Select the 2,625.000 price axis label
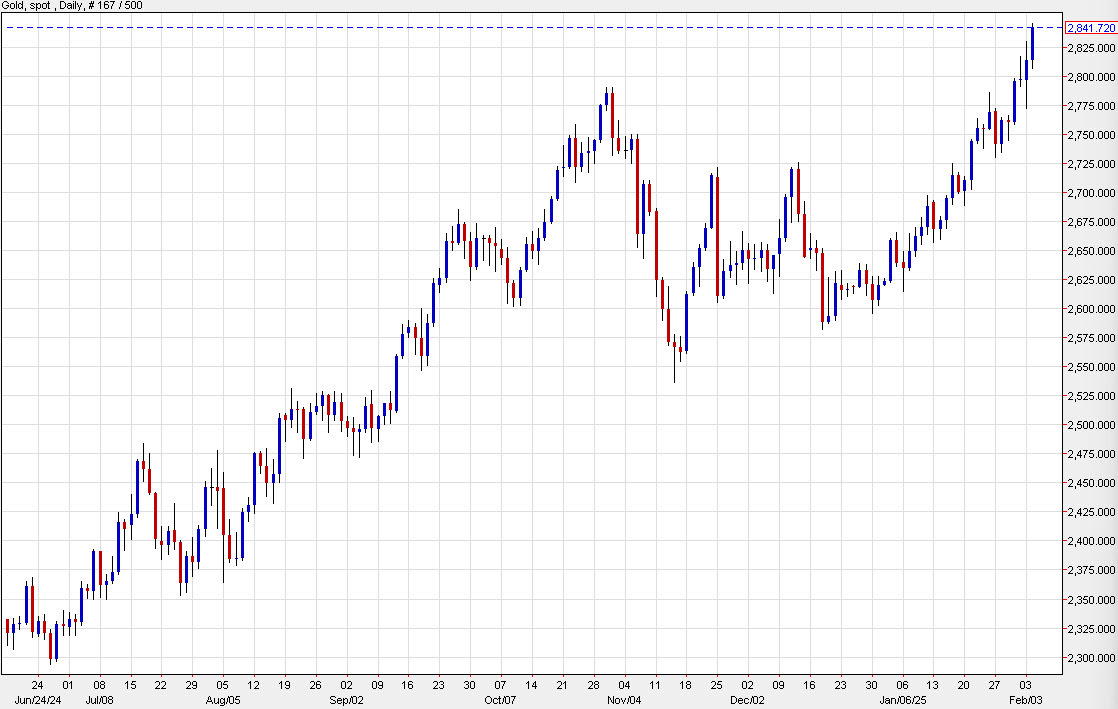 [x=1091, y=280]
